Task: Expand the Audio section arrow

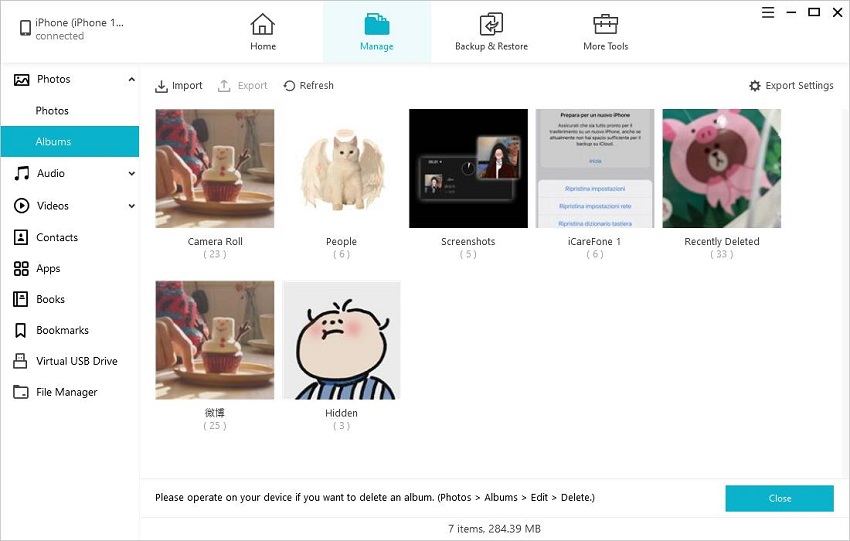Action: 131,174
